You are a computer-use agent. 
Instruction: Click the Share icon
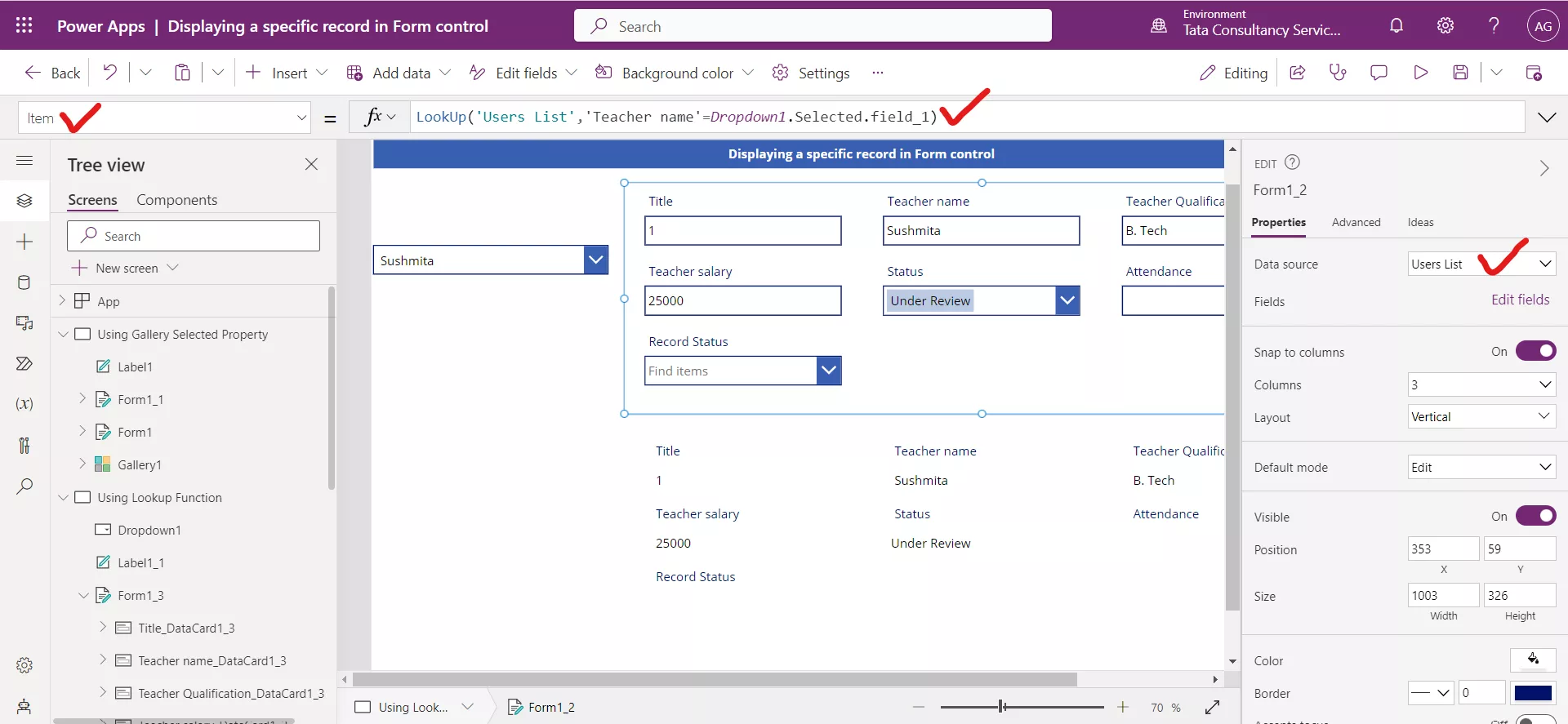[x=1297, y=73]
